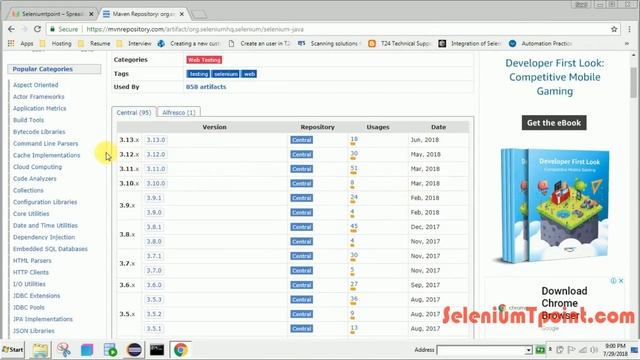The image size is (640, 360).
Task: Click the Web Testing category tag
Action: click(x=204, y=60)
